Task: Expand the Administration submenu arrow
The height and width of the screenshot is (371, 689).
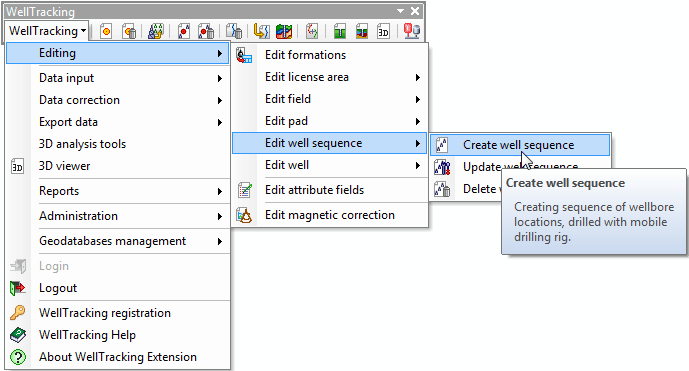Action: tap(220, 216)
